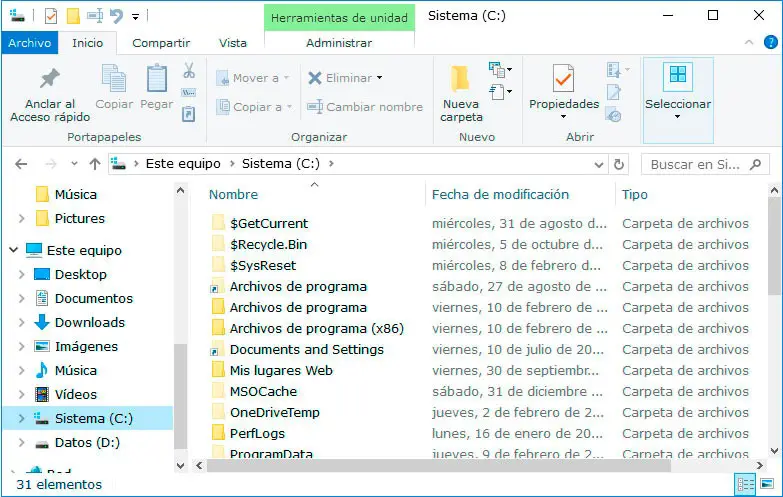The width and height of the screenshot is (783, 497).
Task: Click the Edit icon in Abrir group
Action: (x=614, y=92)
